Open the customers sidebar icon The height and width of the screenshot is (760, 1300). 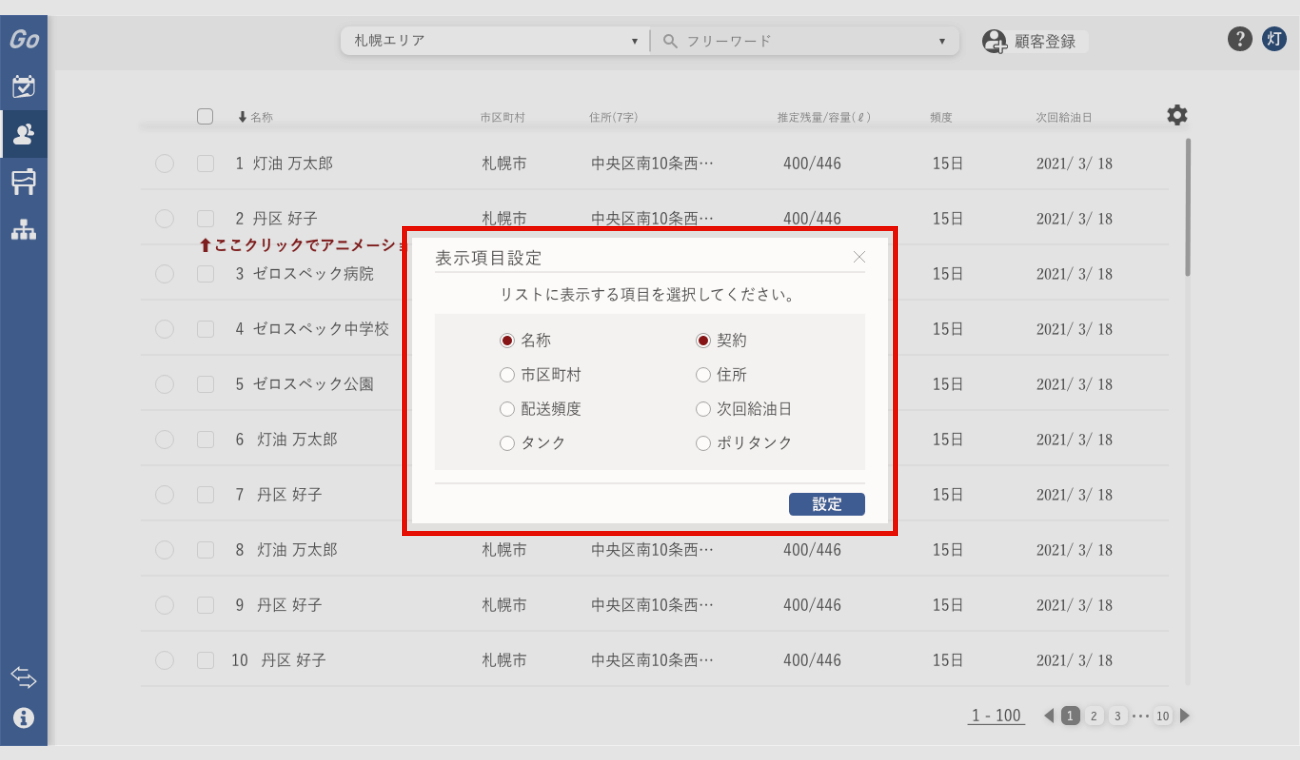tap(24, 134)
